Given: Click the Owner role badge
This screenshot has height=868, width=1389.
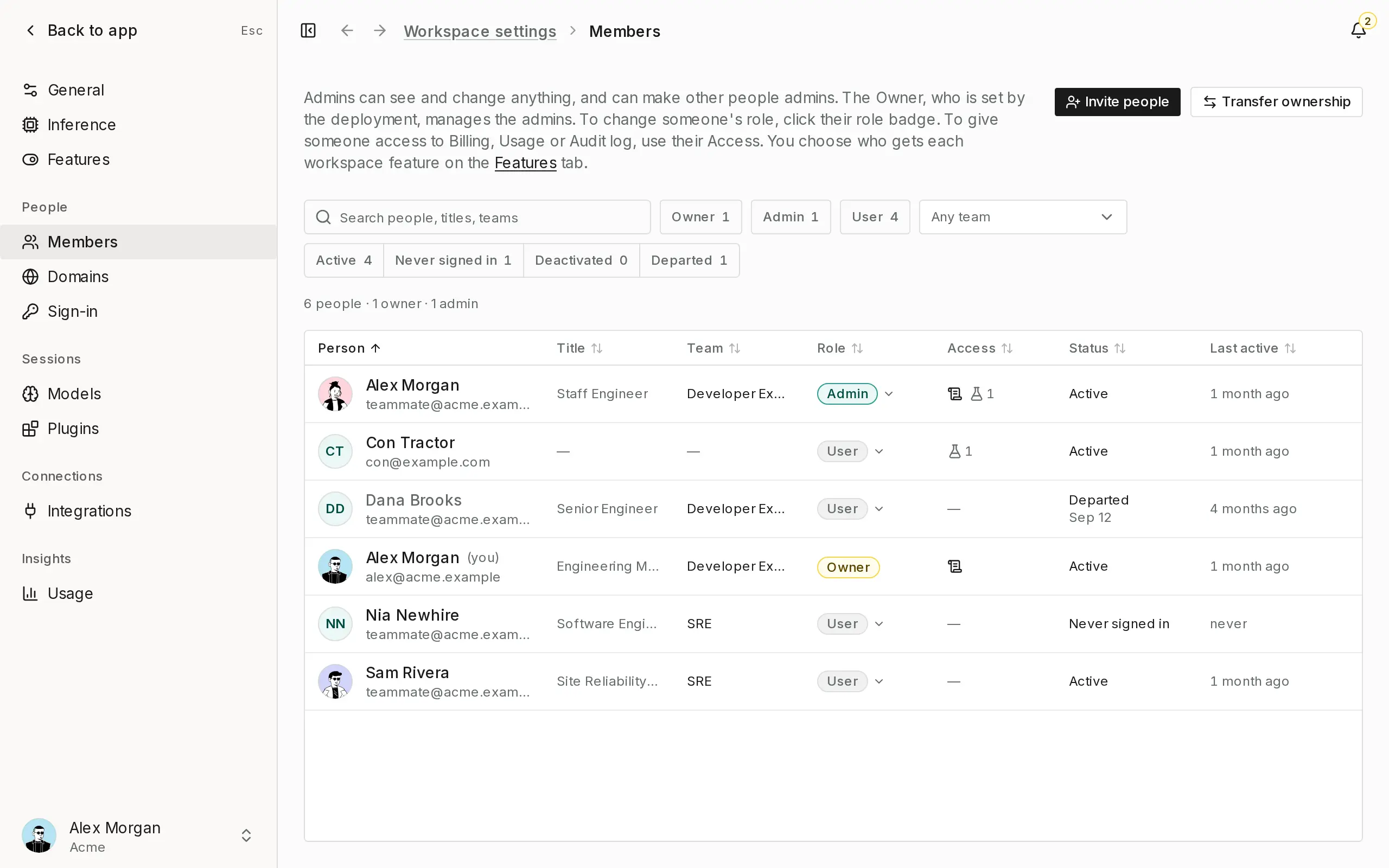Looking at the screenshot, I should point(848,567).
